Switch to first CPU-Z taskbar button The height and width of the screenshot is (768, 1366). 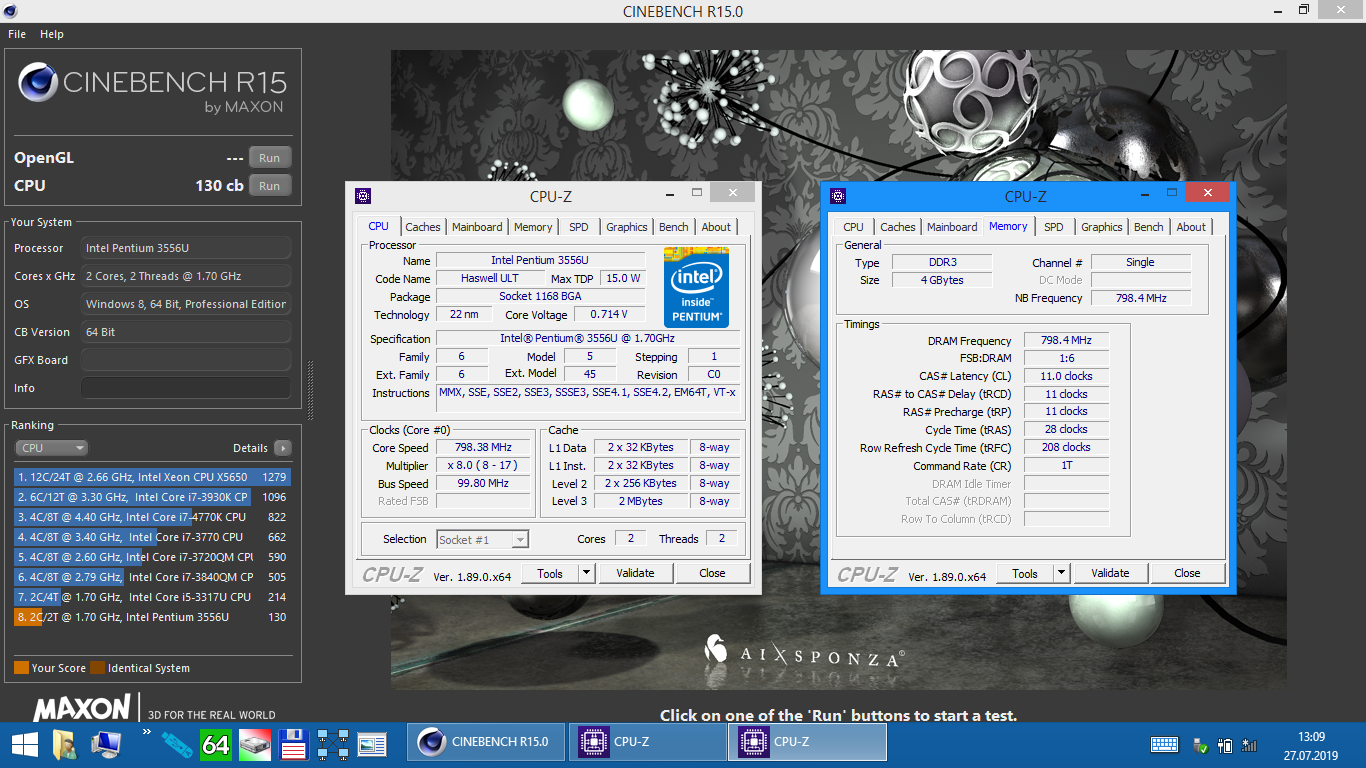[x=647, y=742]
